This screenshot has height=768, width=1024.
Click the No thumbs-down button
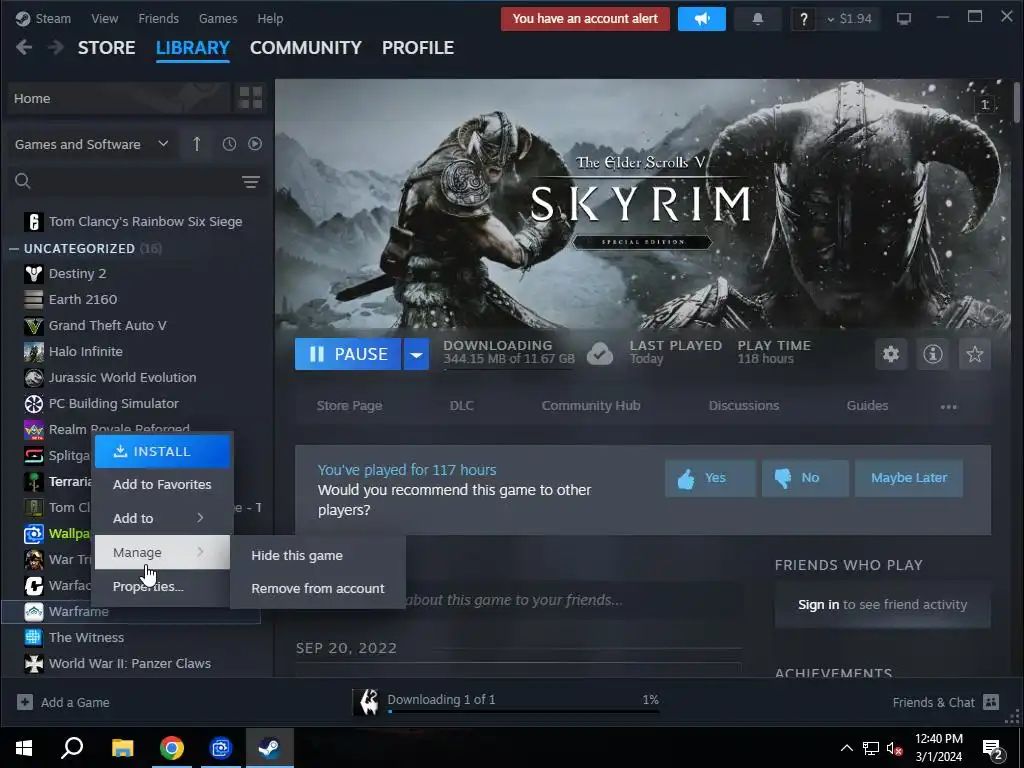click(x=805, y=478)
